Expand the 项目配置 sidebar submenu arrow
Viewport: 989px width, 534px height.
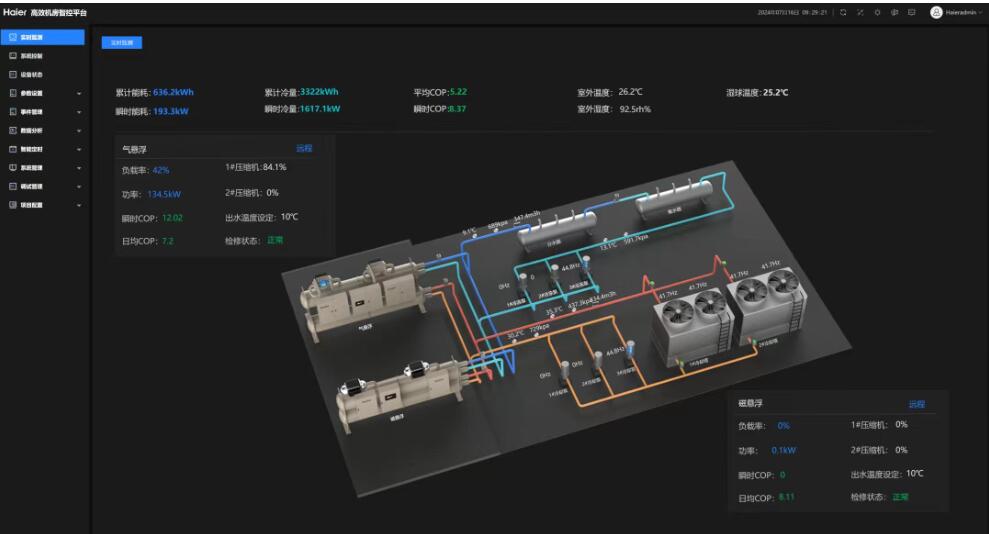pyautogui.click(x=79, y=204)
